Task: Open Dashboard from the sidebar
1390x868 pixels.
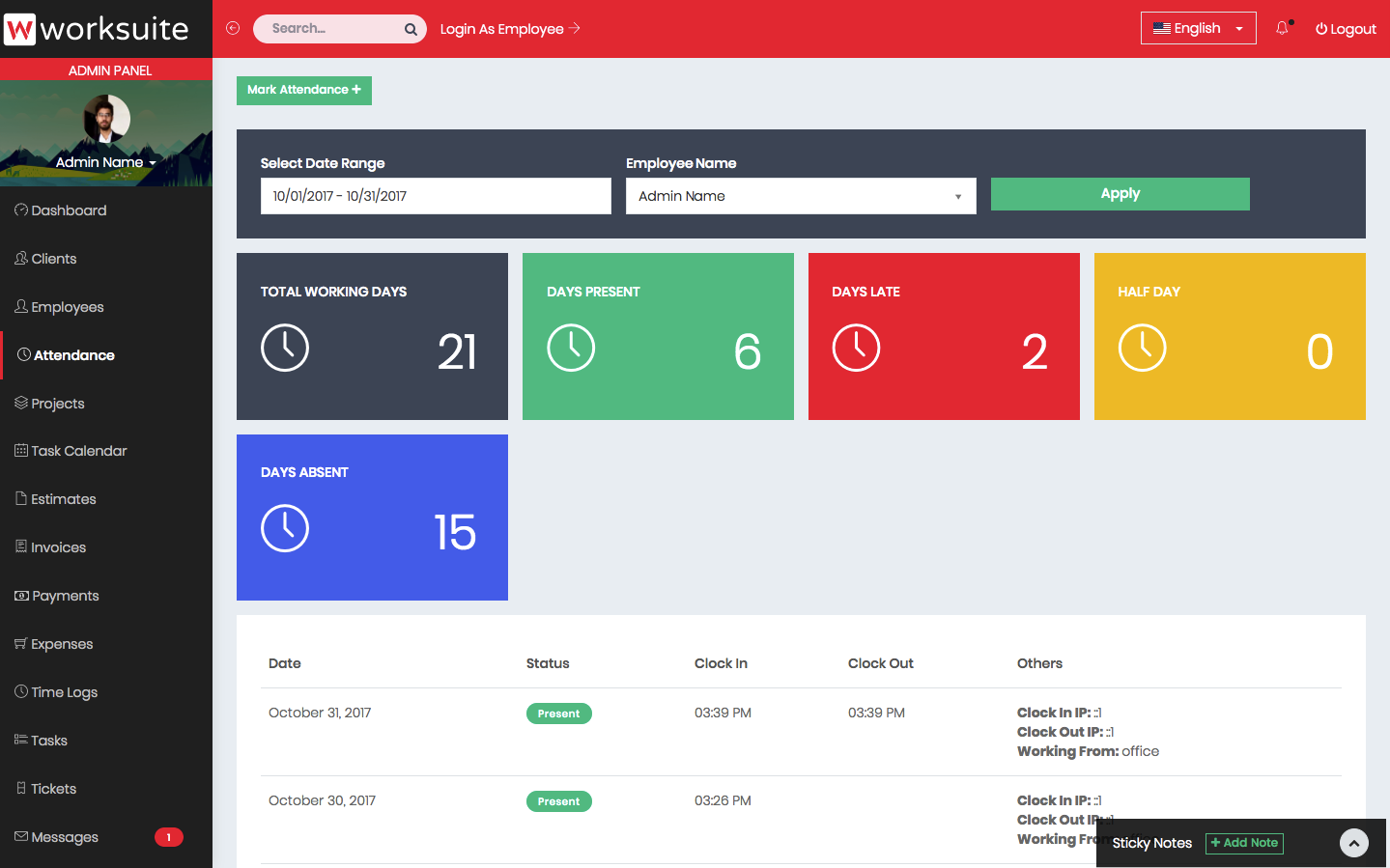Action: [x=69, y=210]
